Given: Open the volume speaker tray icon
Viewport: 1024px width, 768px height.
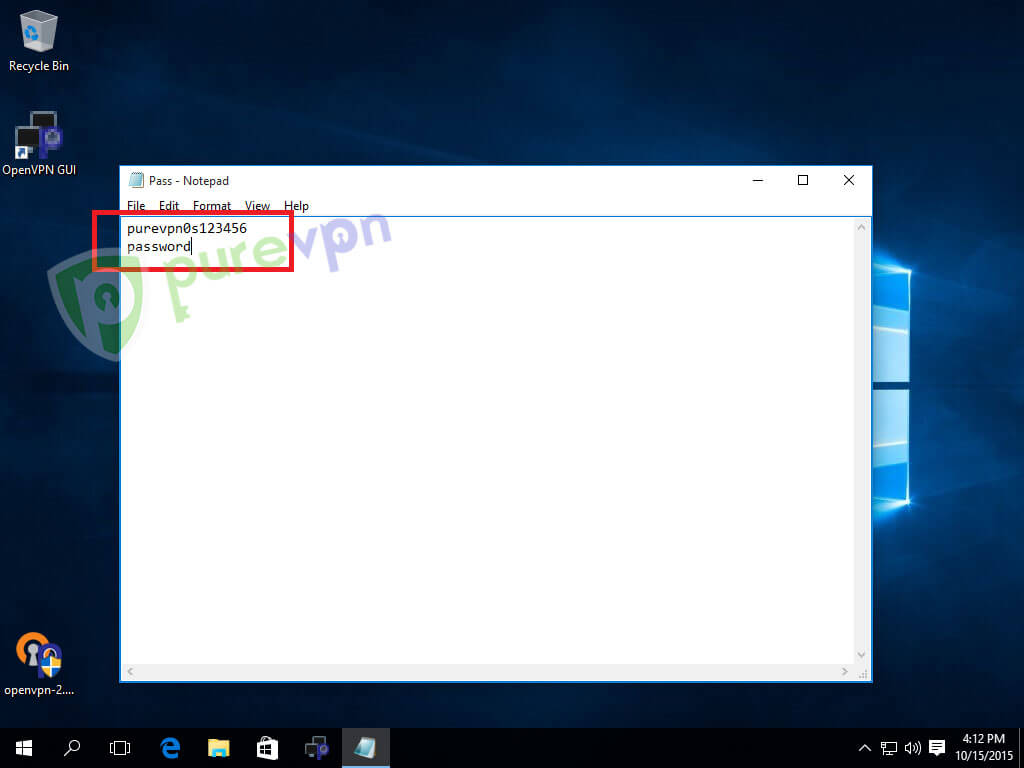Looking at the screenshot, I should tap(912, 748).
